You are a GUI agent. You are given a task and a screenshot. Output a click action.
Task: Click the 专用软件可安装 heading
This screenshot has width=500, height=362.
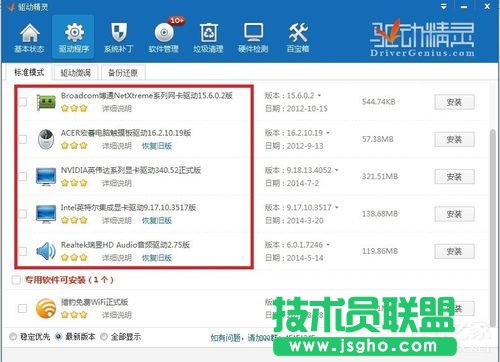(69, 280)
